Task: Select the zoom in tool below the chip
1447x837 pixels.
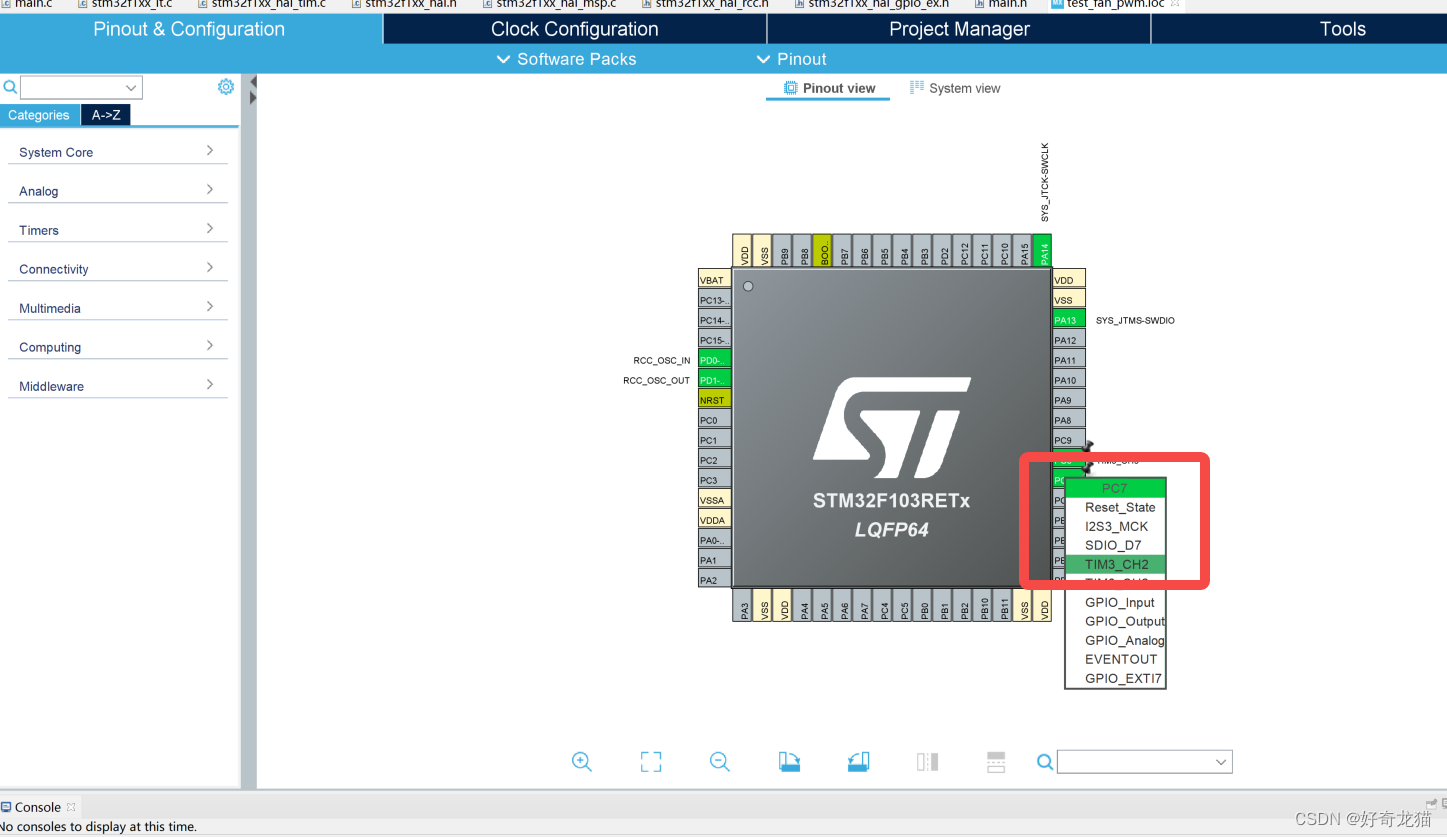Action: [x=582, y=761]
